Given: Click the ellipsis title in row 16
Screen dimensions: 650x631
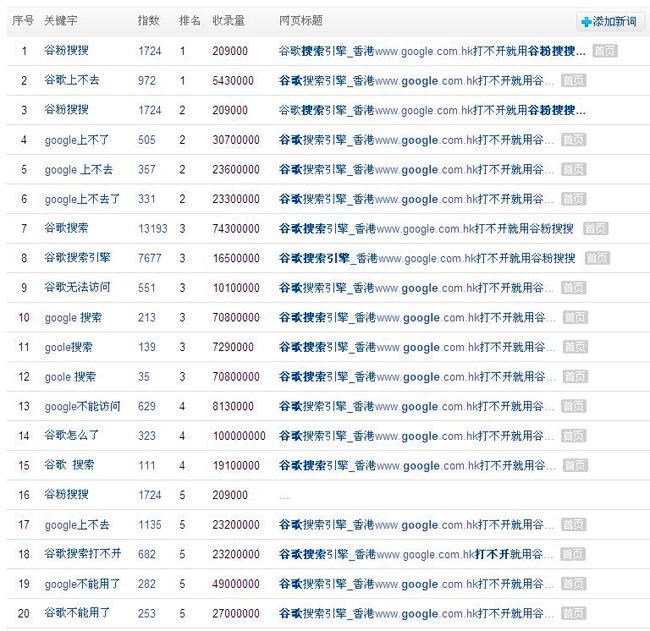Looking at the screenshot, I should point(284,498).
